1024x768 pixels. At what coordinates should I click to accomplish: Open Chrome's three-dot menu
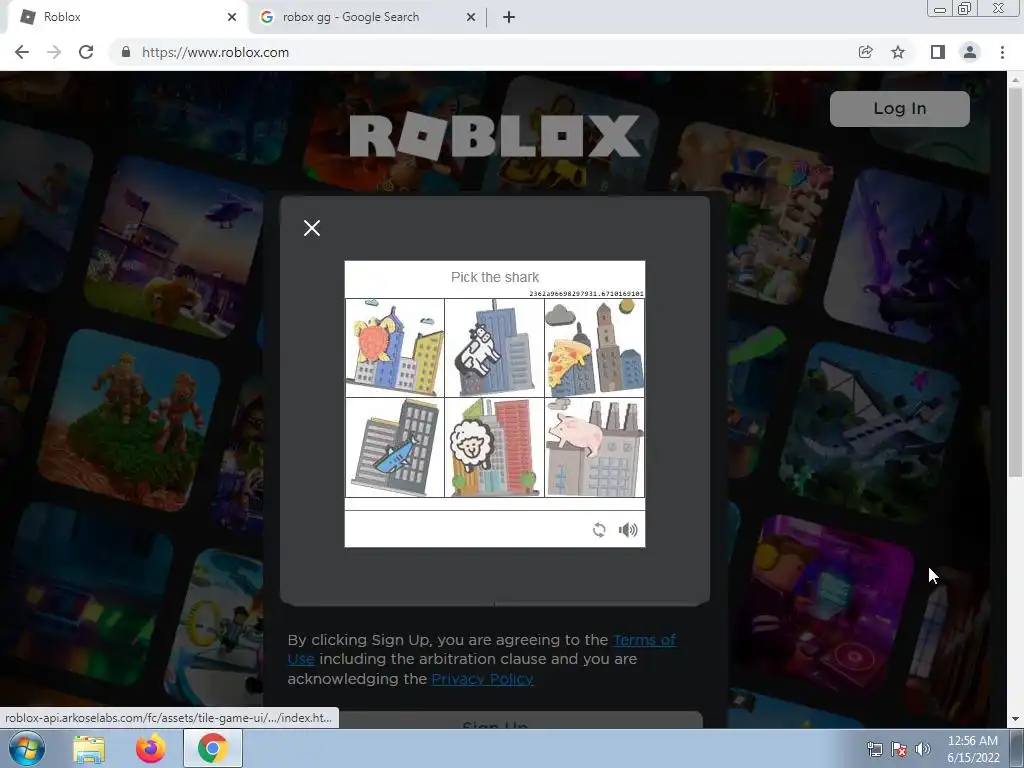(x=1002, y=52)
